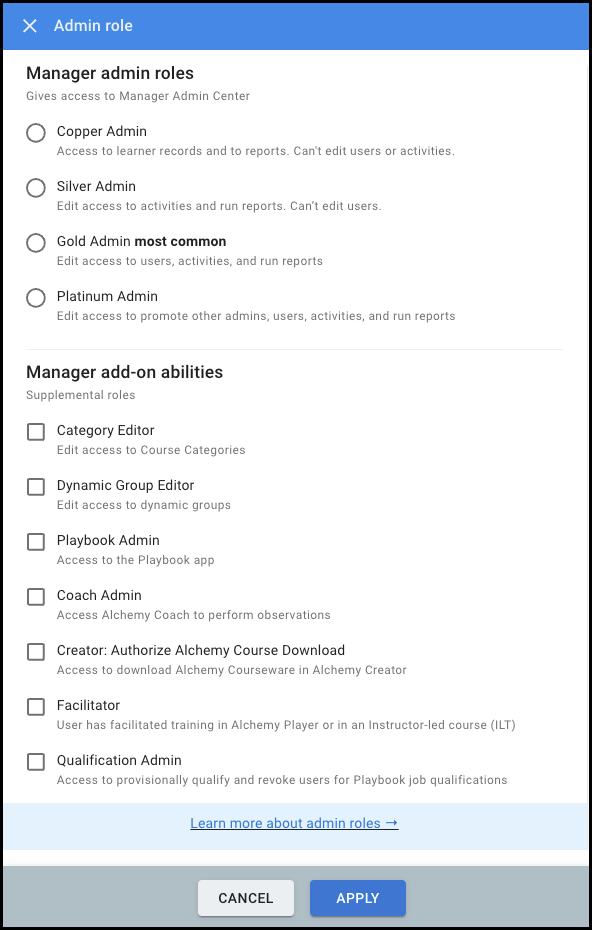The image size is (592, 930).
Task: Check the Coach Admin box
Action: click(x=35, y=596)
